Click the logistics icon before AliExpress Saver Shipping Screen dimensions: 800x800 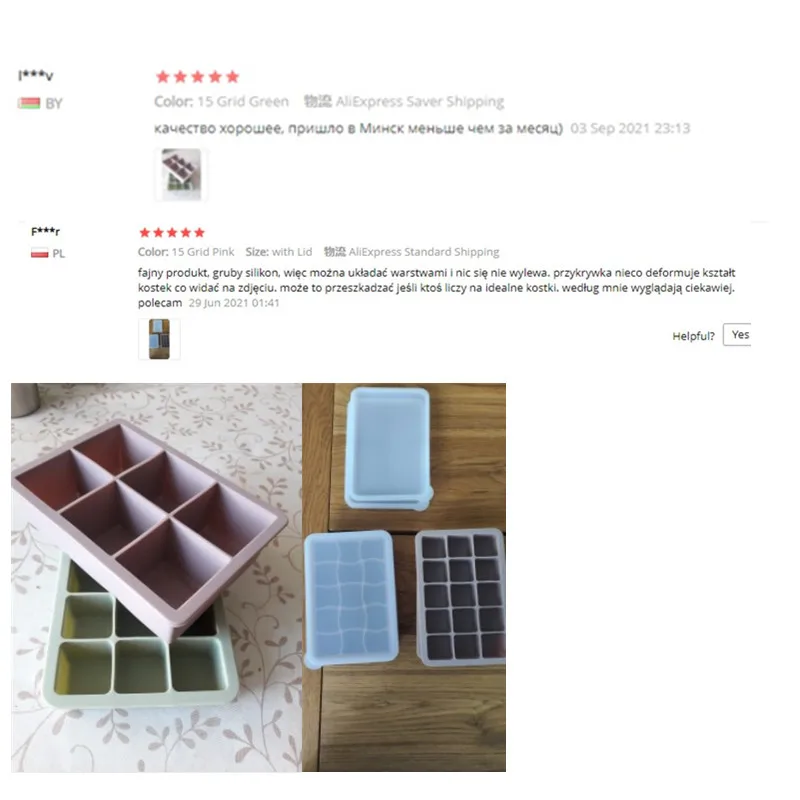318,101
